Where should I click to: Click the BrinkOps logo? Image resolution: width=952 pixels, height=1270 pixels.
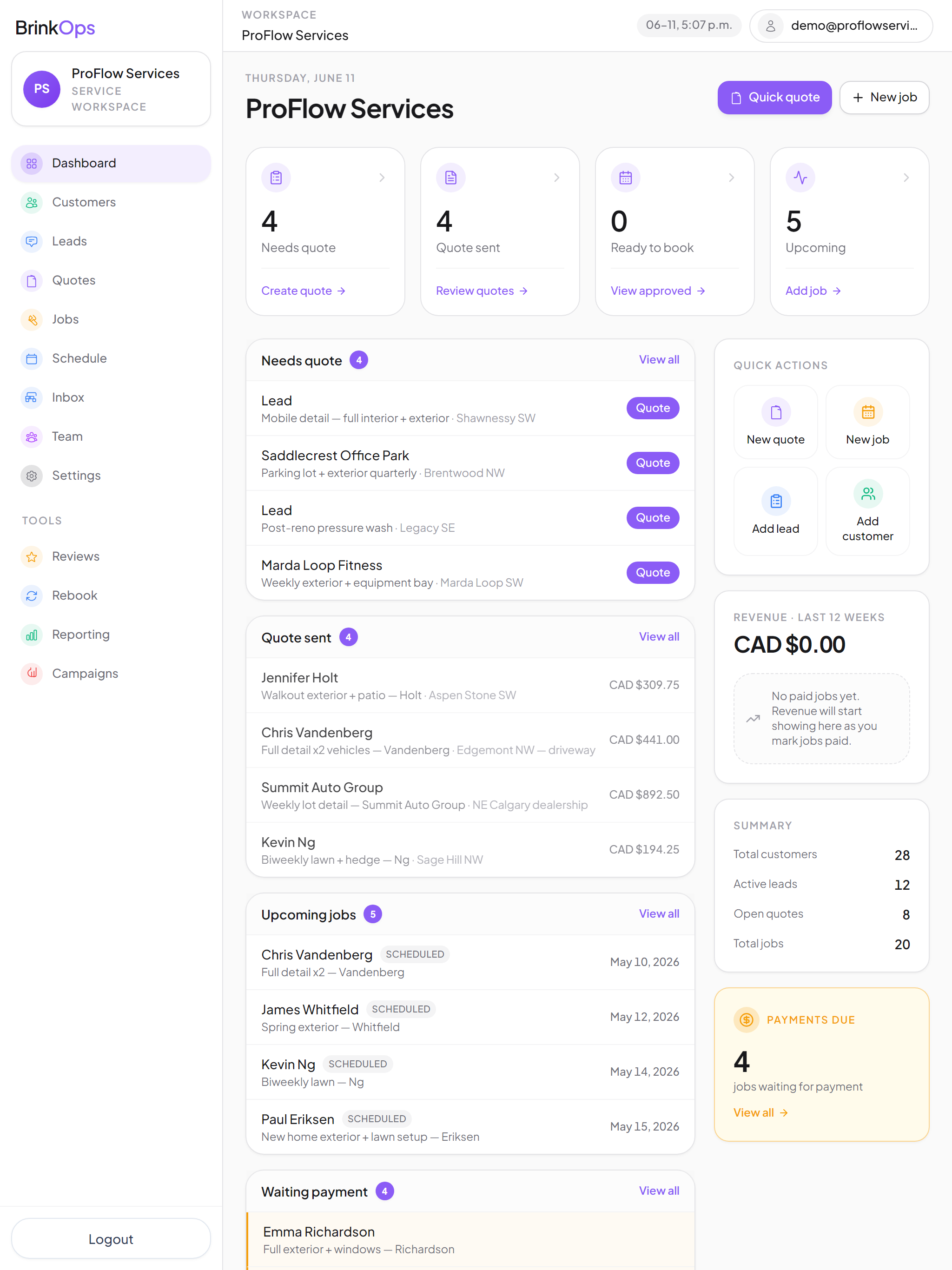click(x=55, y=27)
